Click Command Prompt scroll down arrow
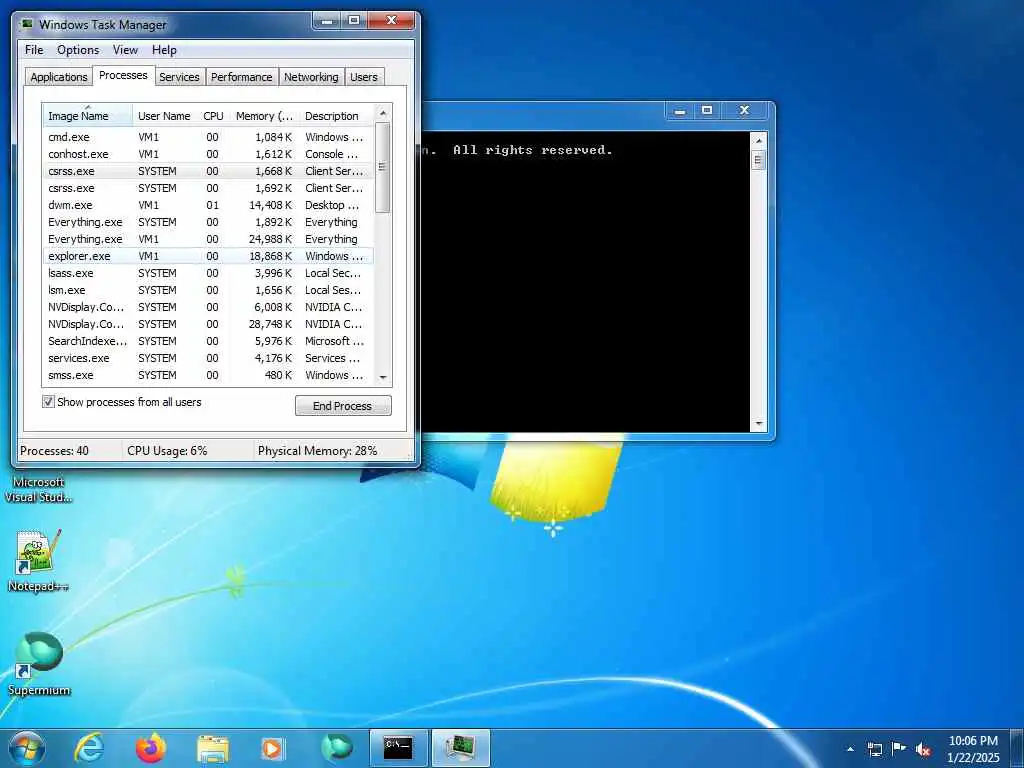The height and width of the screenshot is (768, 1024). [758, 424]
